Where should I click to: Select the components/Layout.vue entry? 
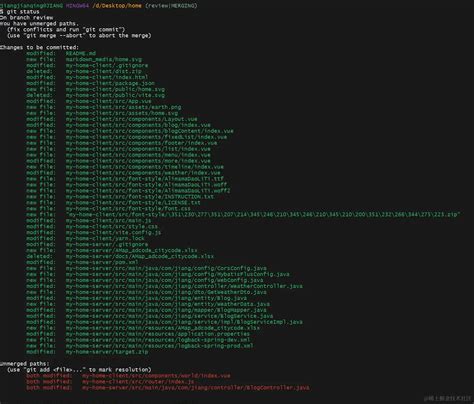(112, 119)
